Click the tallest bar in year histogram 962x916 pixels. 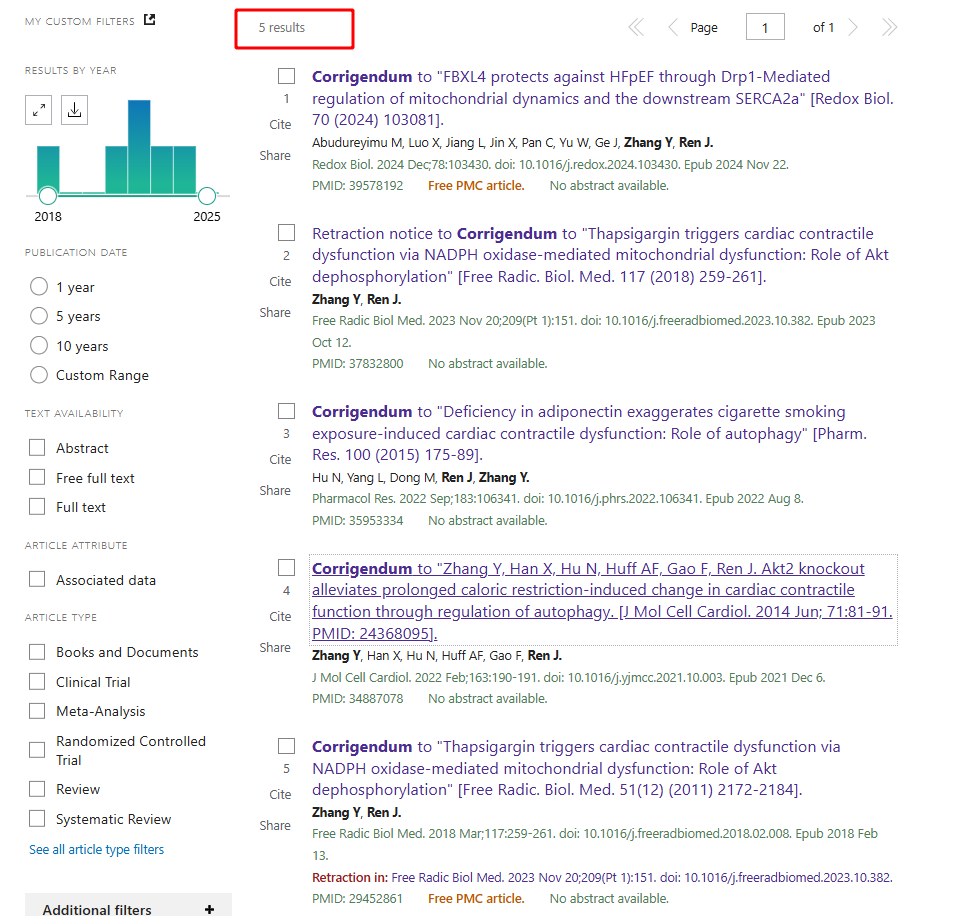[139, 147]
